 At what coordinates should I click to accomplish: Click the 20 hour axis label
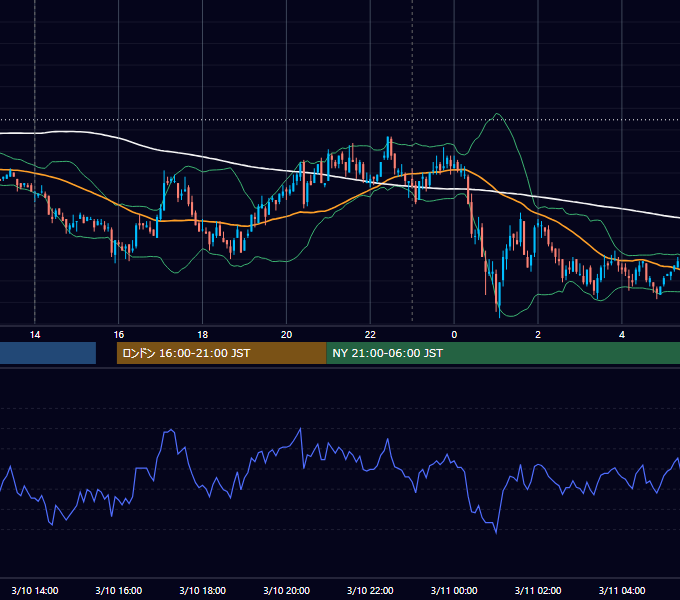[286, 335]
